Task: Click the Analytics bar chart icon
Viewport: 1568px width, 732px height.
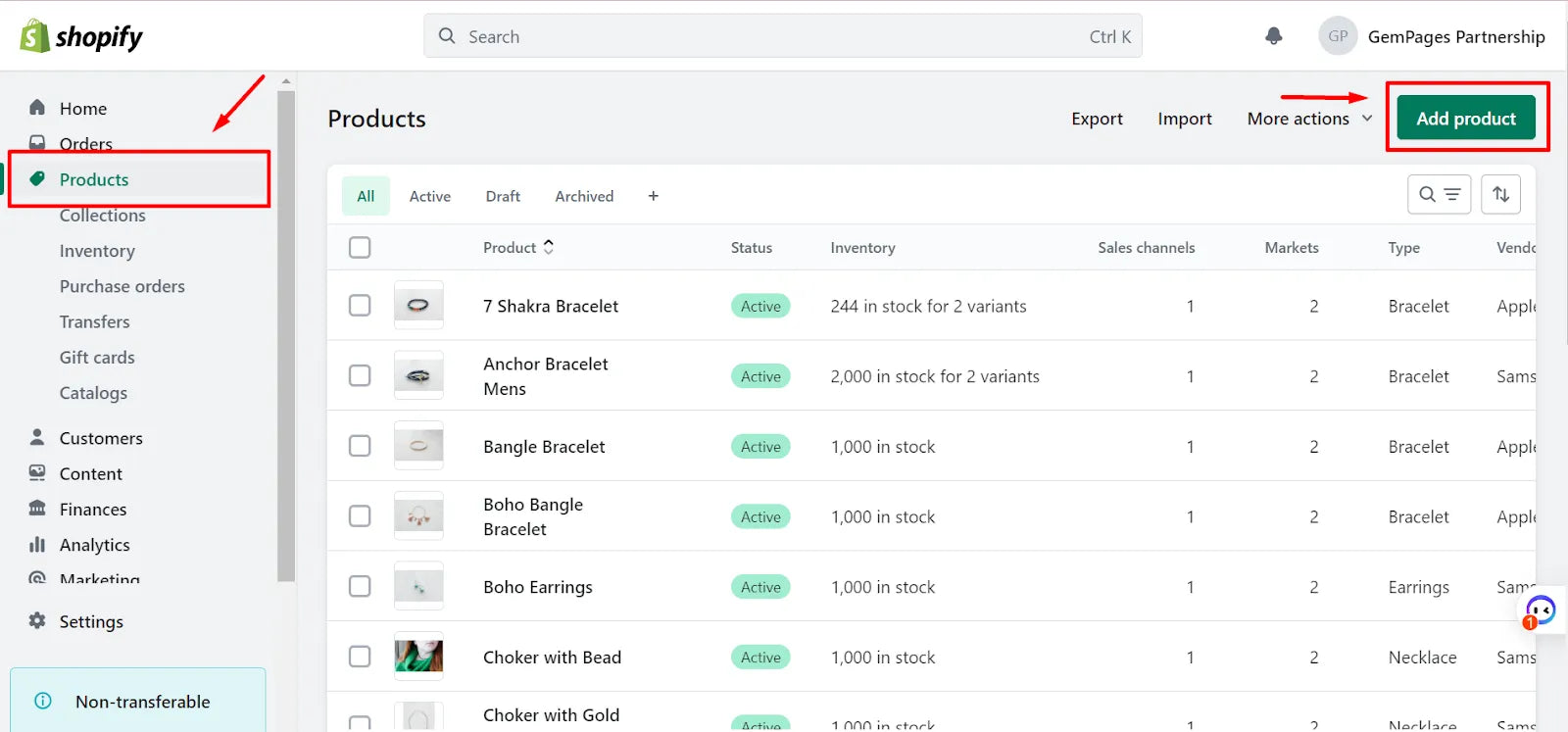Action: point(37,544)
